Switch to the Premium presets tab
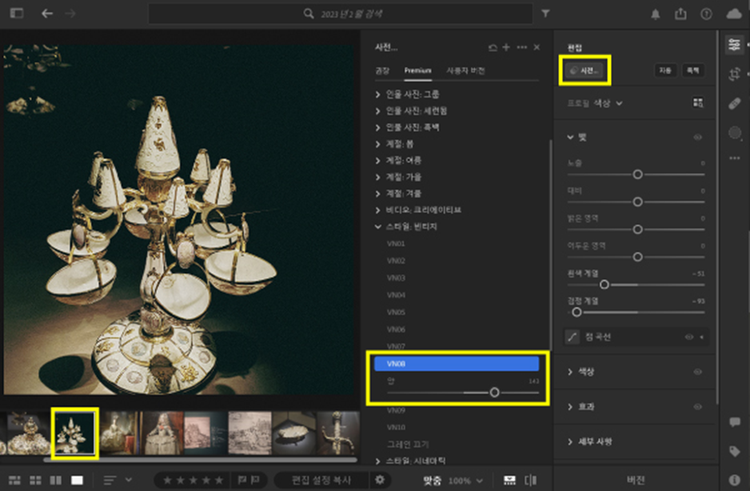The image size is (750, 491). [x=418, y=71]
